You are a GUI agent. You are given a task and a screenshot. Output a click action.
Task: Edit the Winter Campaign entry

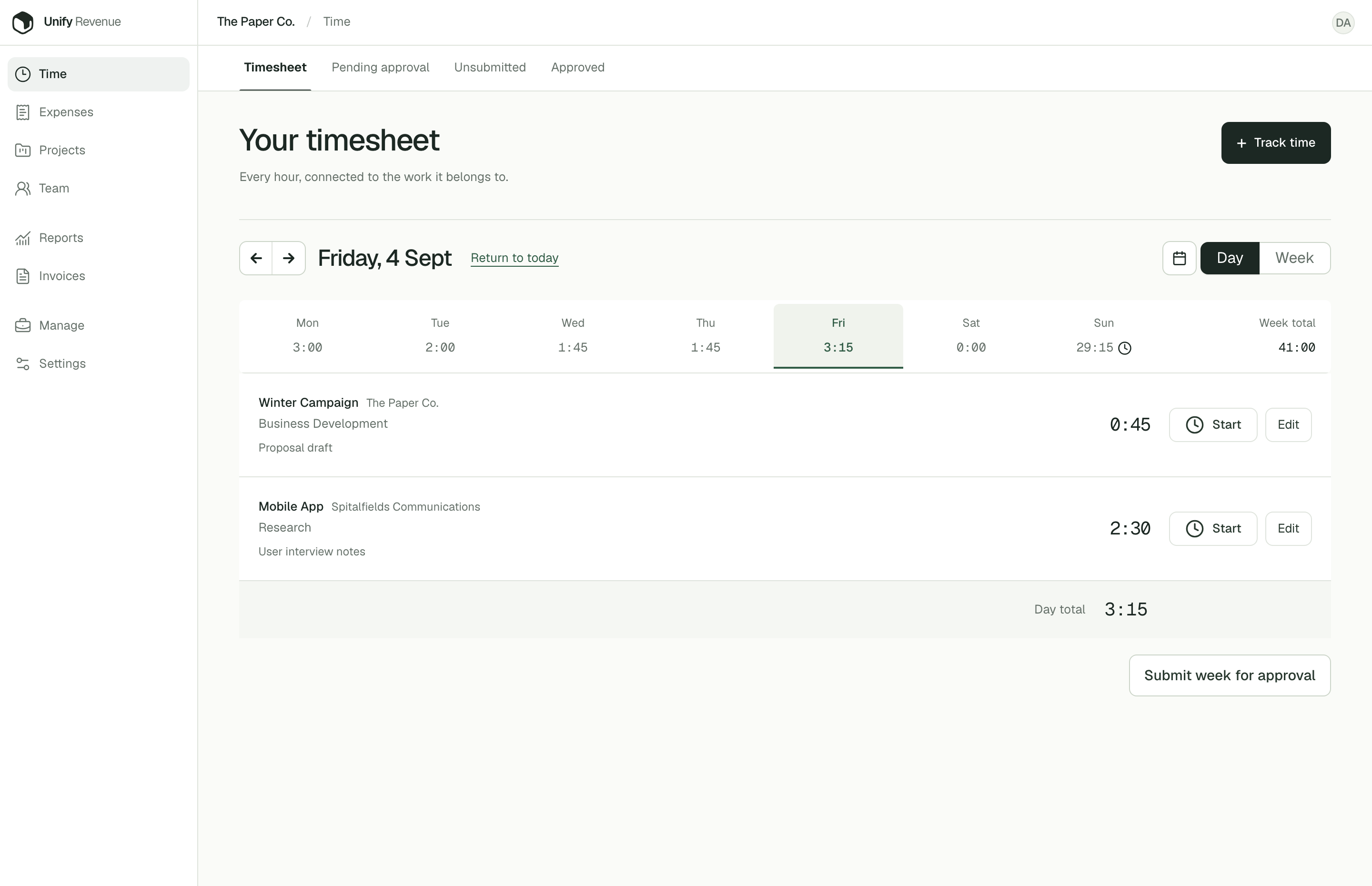click(1289, 425)
